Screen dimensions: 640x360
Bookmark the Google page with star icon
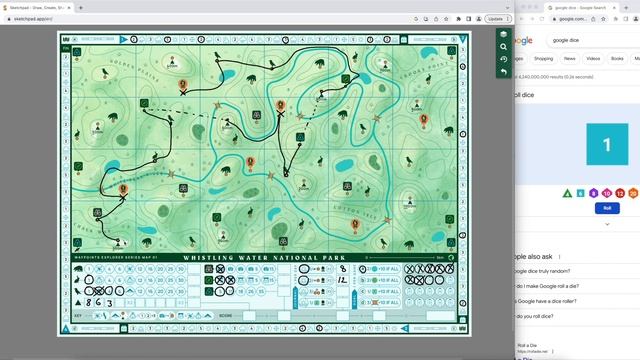click(603, 19)
